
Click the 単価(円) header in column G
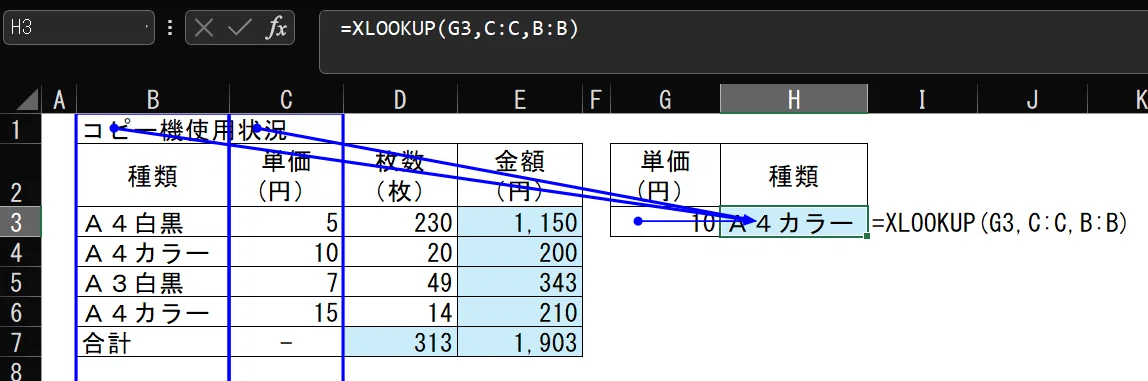665,175
